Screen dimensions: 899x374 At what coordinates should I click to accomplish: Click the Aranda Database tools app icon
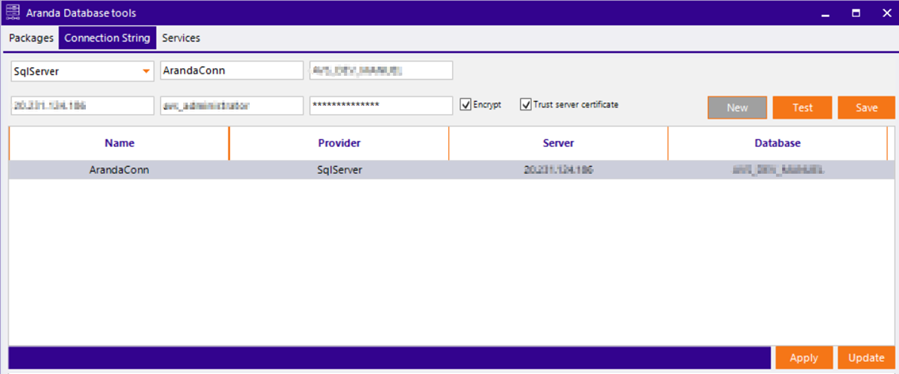pos(12,13)
